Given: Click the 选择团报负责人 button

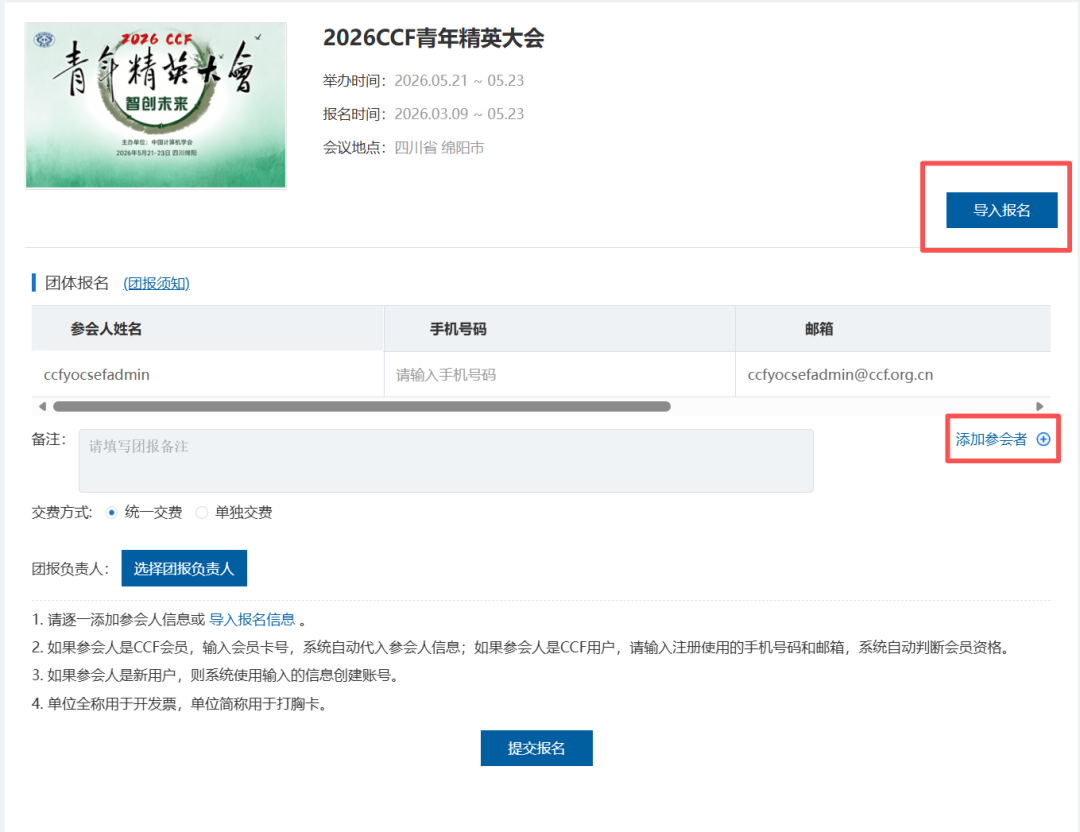Looking at the screenshot, I should click(184, 567).
